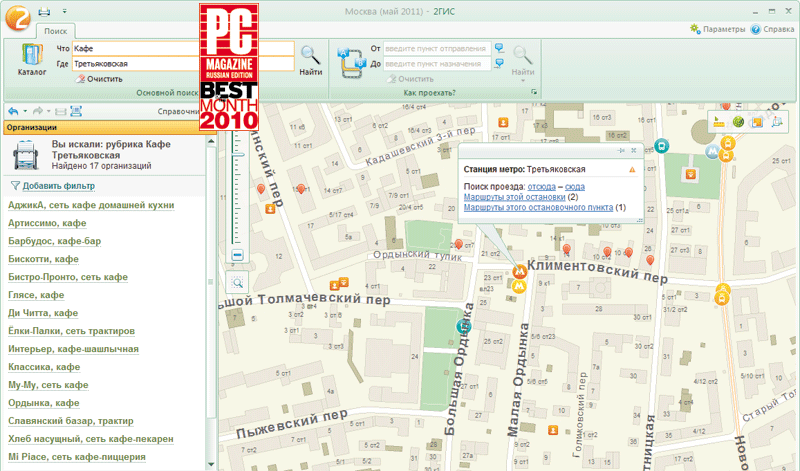This screenshot has height=471, width=800.
Task: Click the Что search input field
Action: [x=182, y=48]
